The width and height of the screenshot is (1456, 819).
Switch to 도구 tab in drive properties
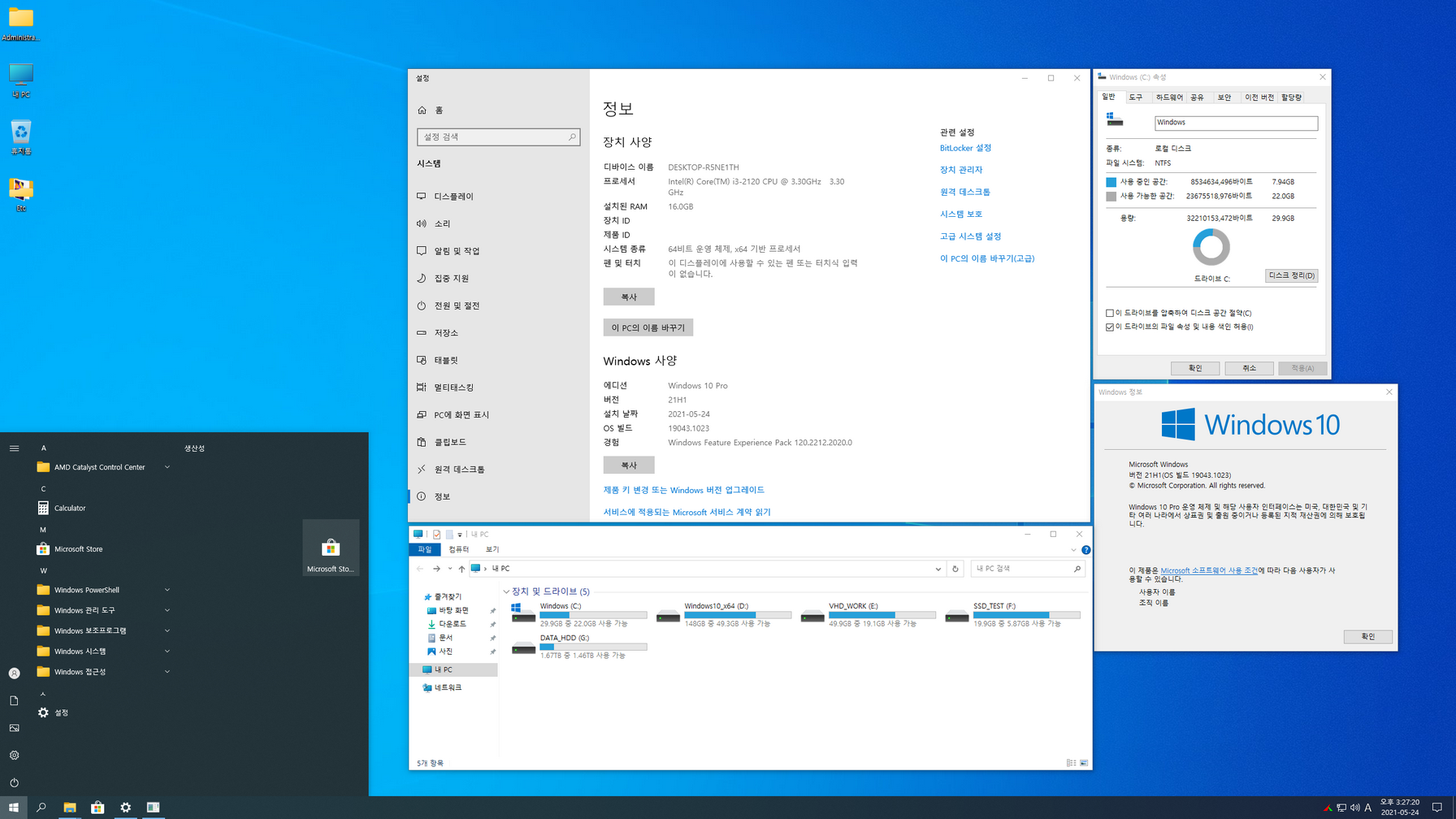pyautogui.click(x=1136, y=97)
